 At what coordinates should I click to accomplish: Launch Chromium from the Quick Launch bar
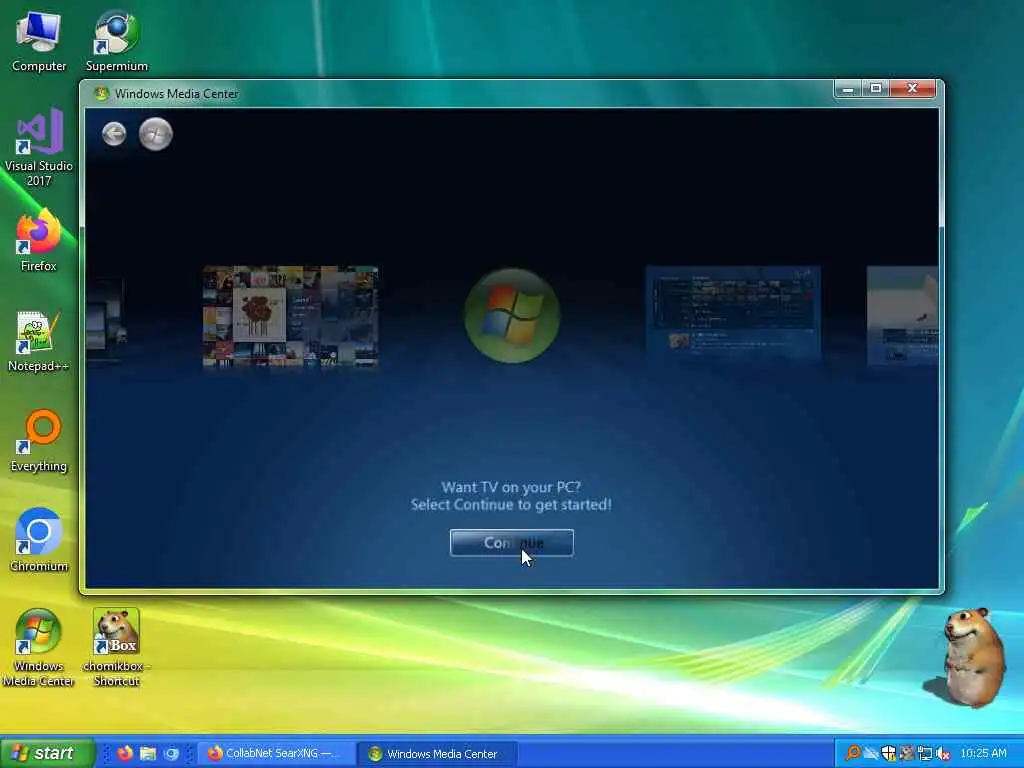tap(171, 753)
